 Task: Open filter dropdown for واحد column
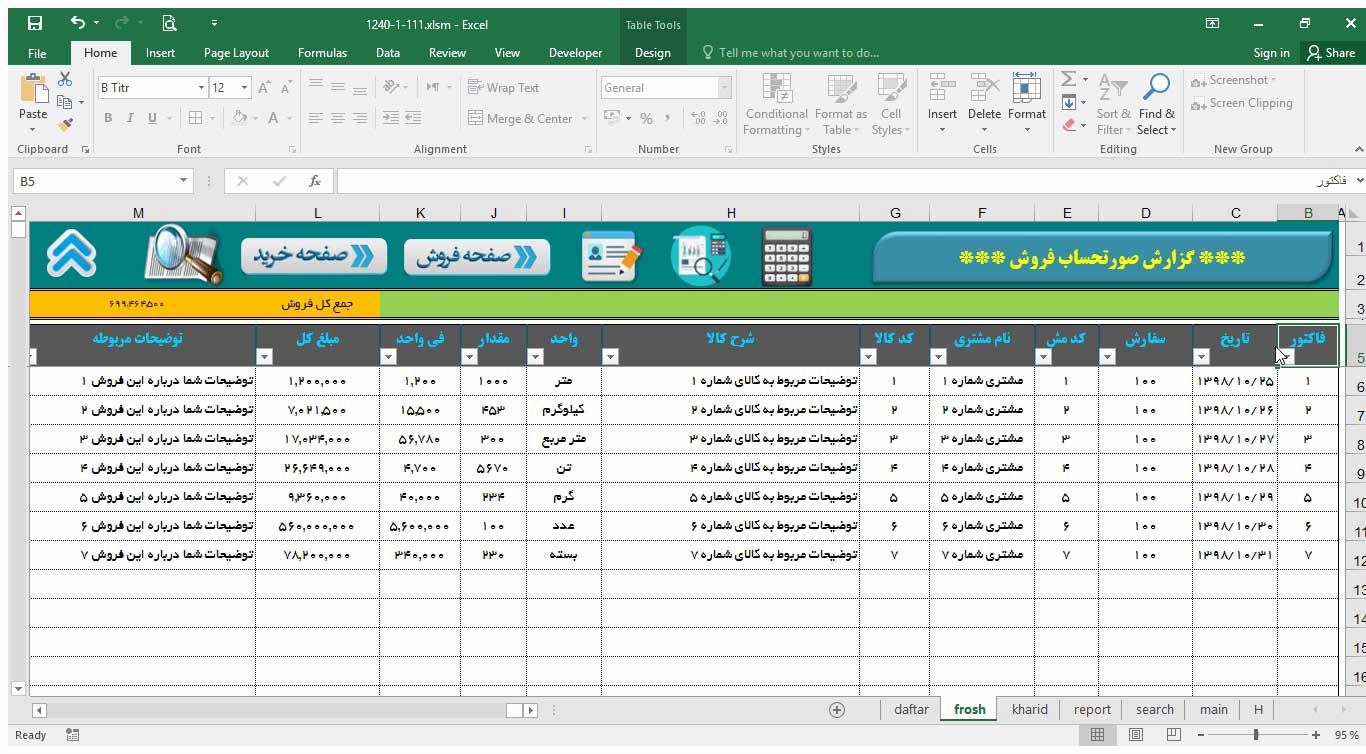pos(535,357)
